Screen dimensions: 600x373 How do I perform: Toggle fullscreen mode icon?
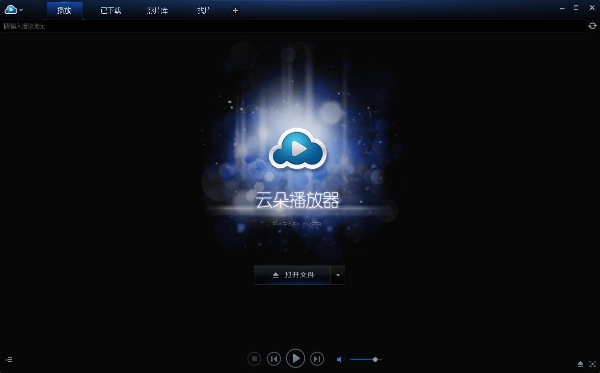tap(592, 364)
